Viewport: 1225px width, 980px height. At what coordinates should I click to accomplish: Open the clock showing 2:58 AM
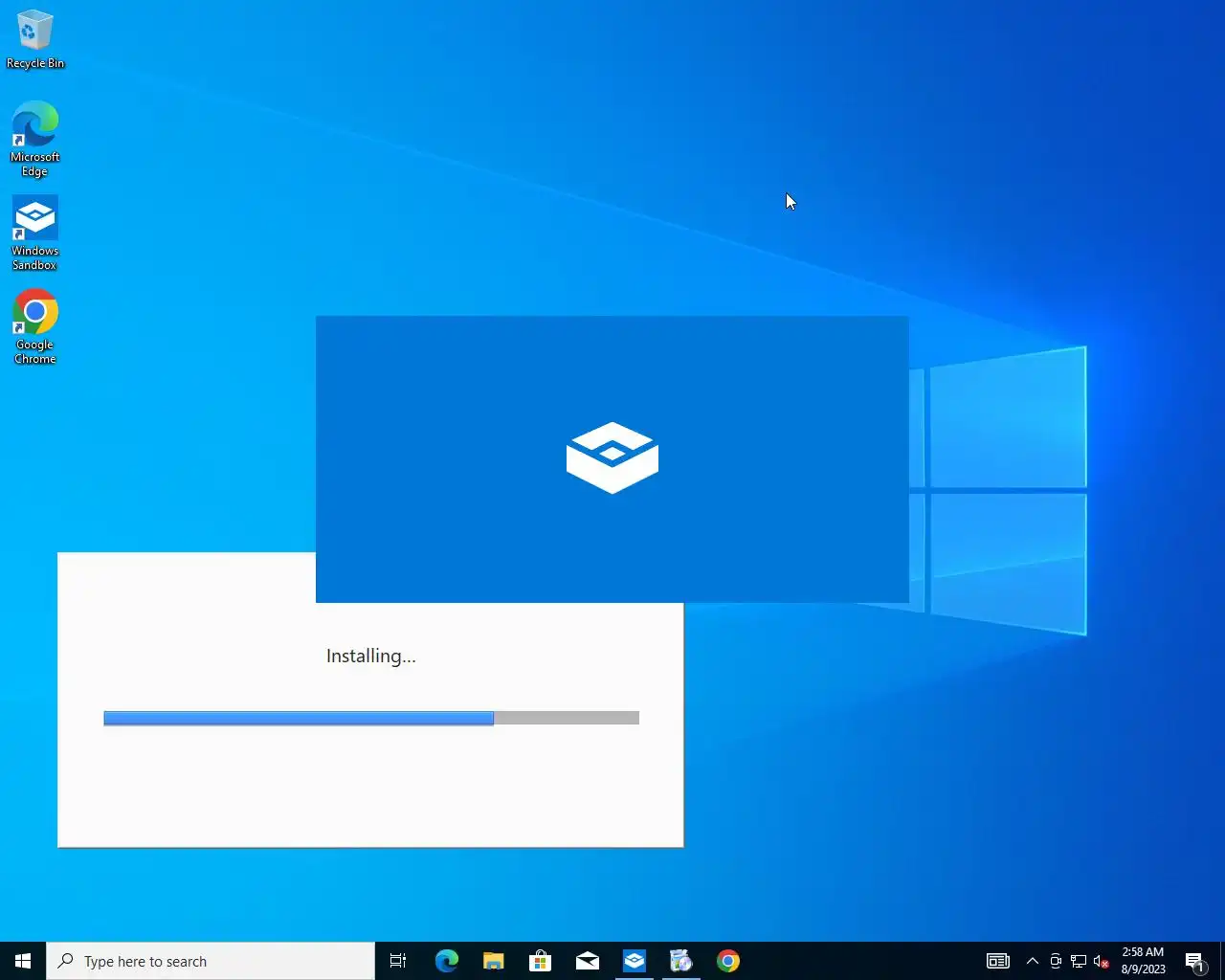(1144, 961)
